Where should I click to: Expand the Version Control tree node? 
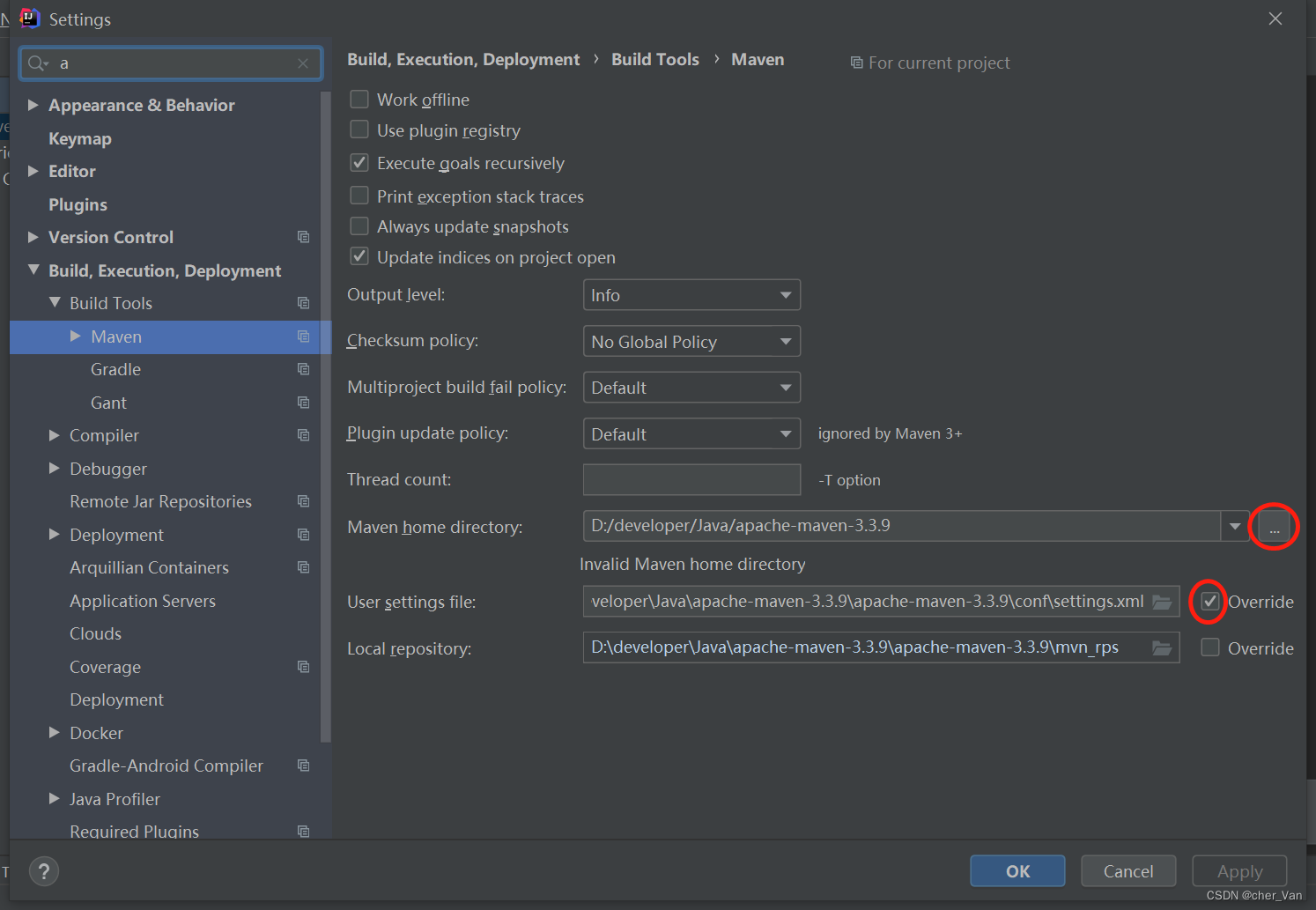pyautogui.click(x=33, y=237)
